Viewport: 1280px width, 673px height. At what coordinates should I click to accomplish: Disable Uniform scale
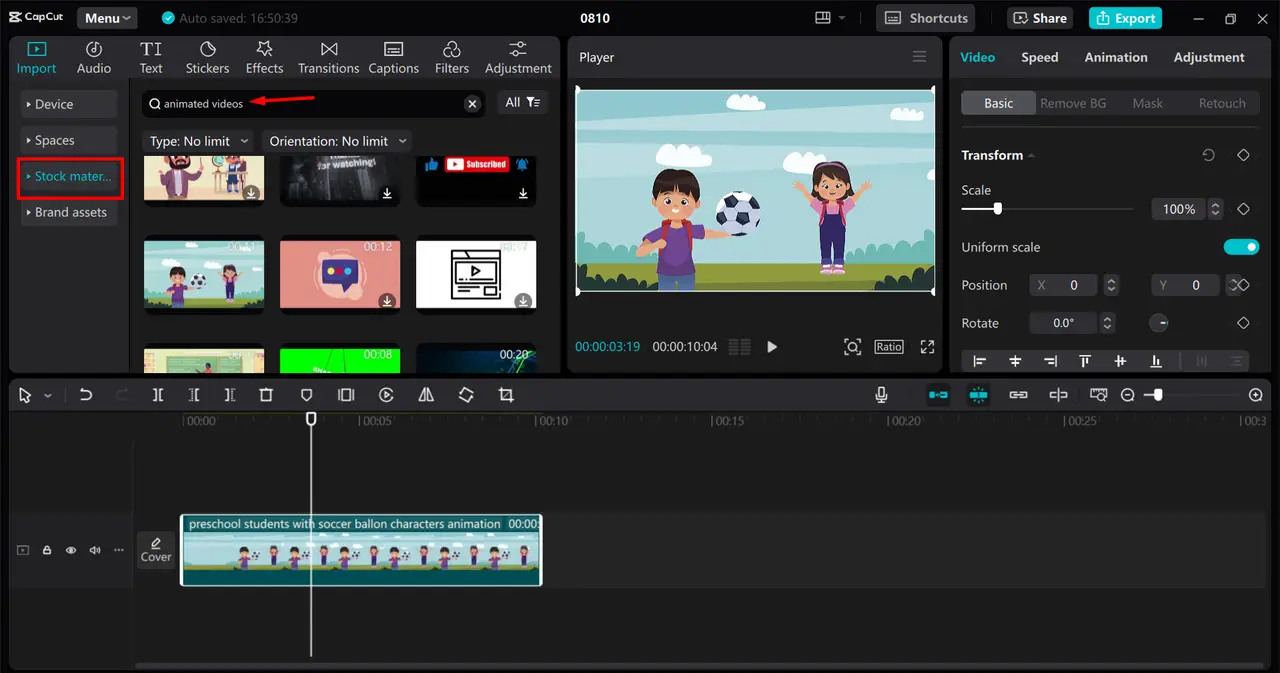1241,247
